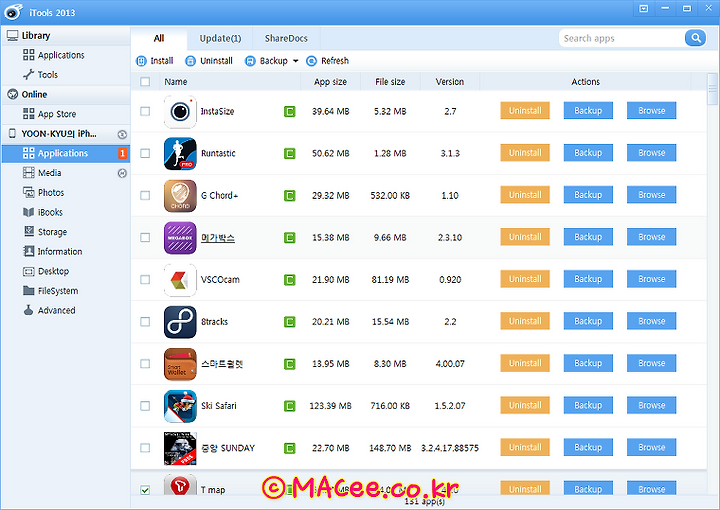
Task: Open Storage in the sidebar
Action: (x=66, y=232)
